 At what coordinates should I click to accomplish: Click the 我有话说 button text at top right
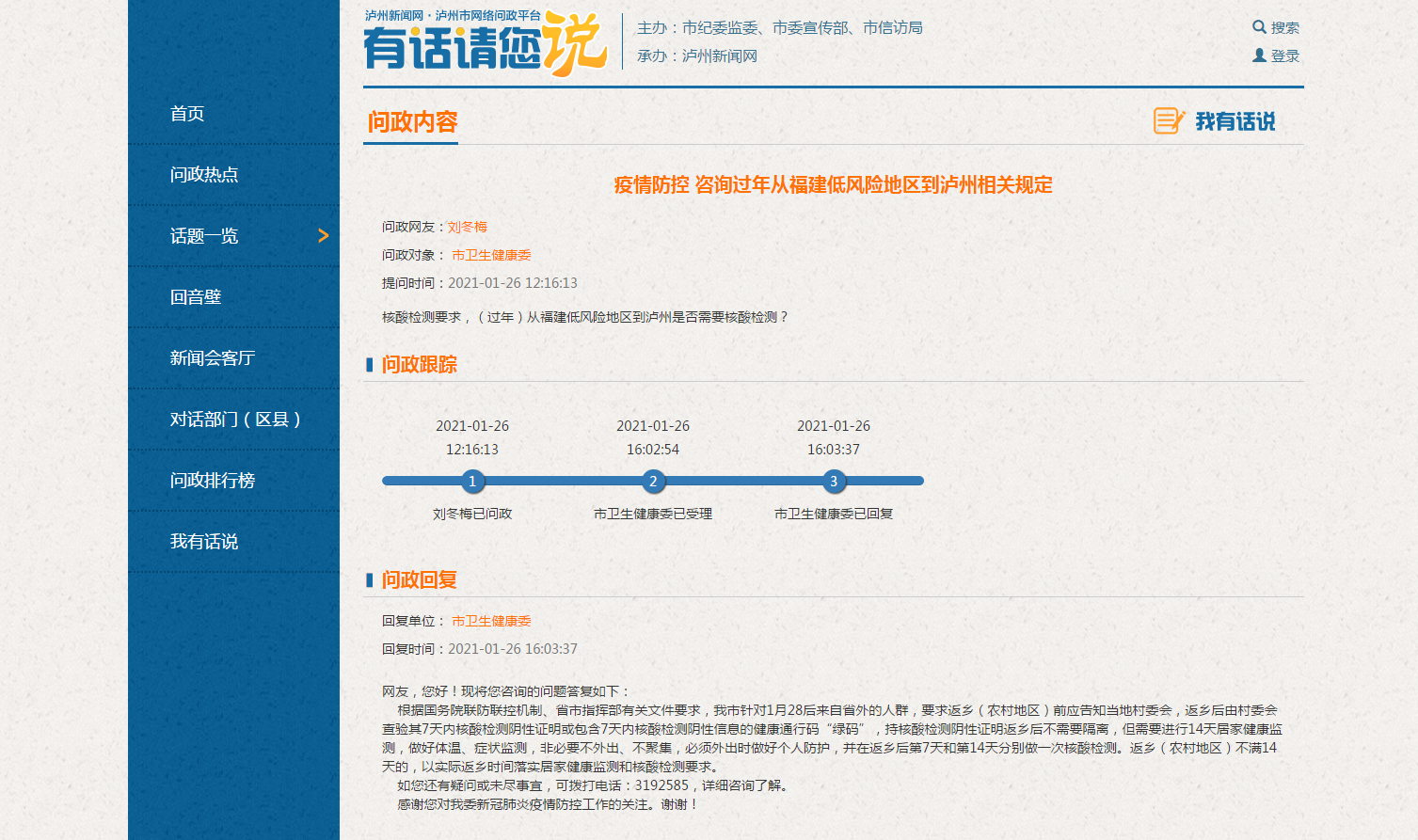(x=1235, y=121)
